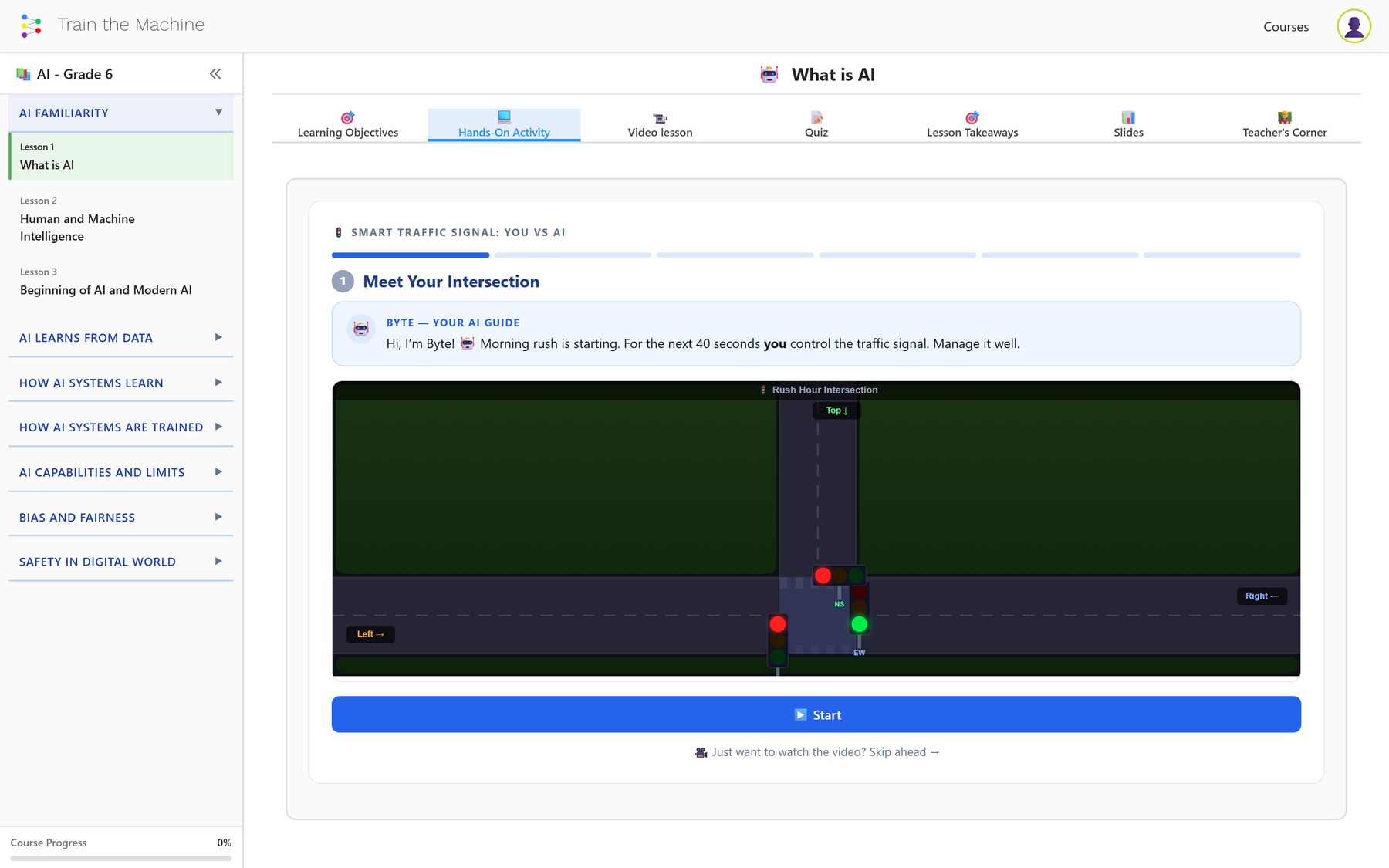Click the second step progress segment
This screenshot has width=1389, height=868.
coord(573,255)
